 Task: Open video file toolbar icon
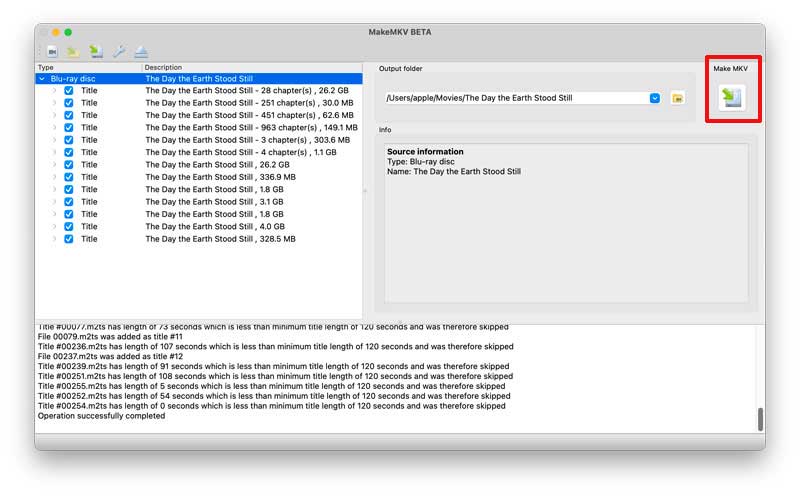point(52,51)
